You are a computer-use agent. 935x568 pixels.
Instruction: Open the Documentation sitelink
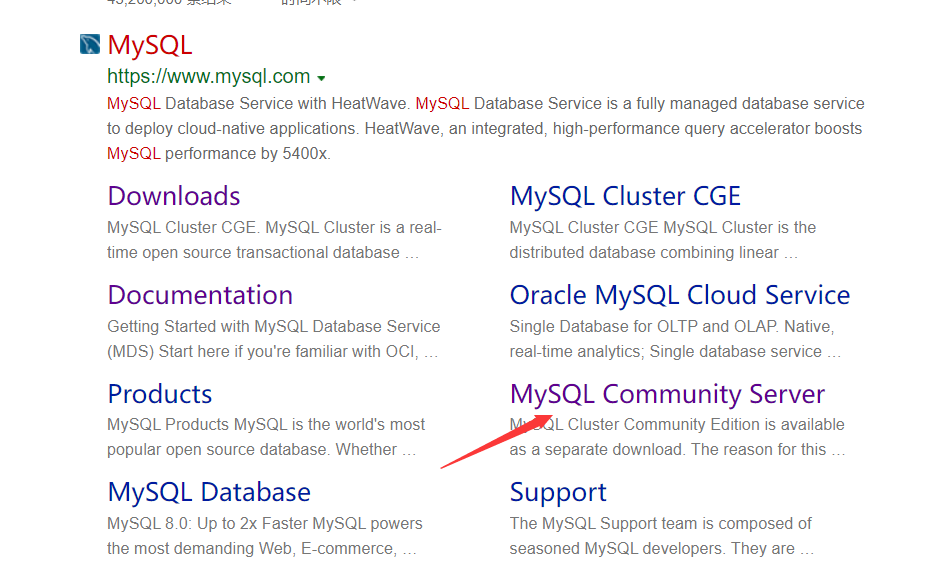click(200, 295)
